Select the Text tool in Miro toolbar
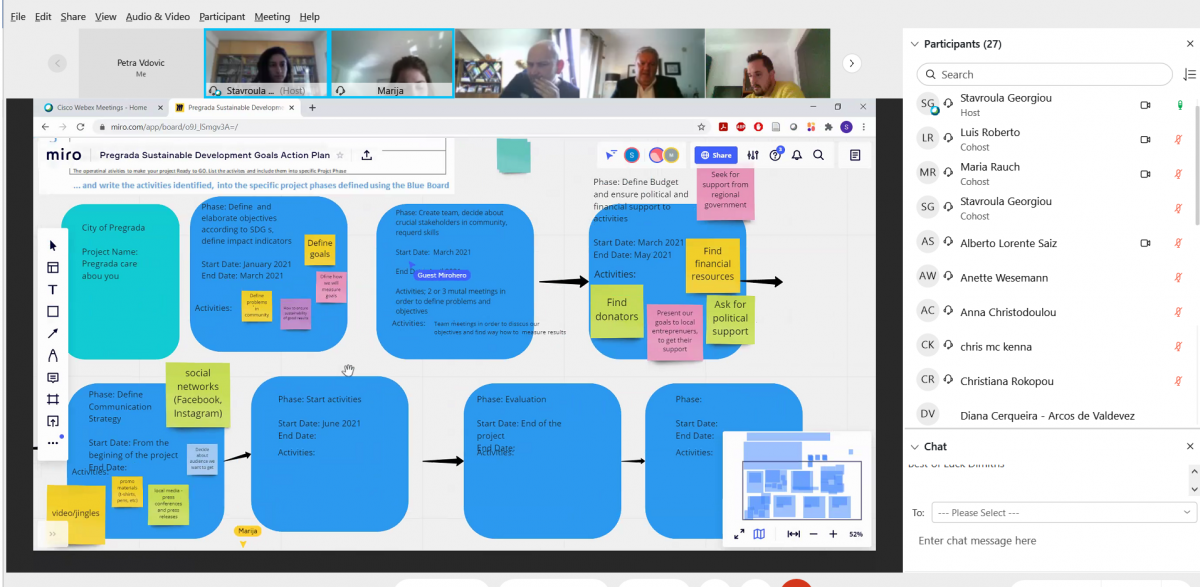This screenshot has width=1200, height=587. 53,289
